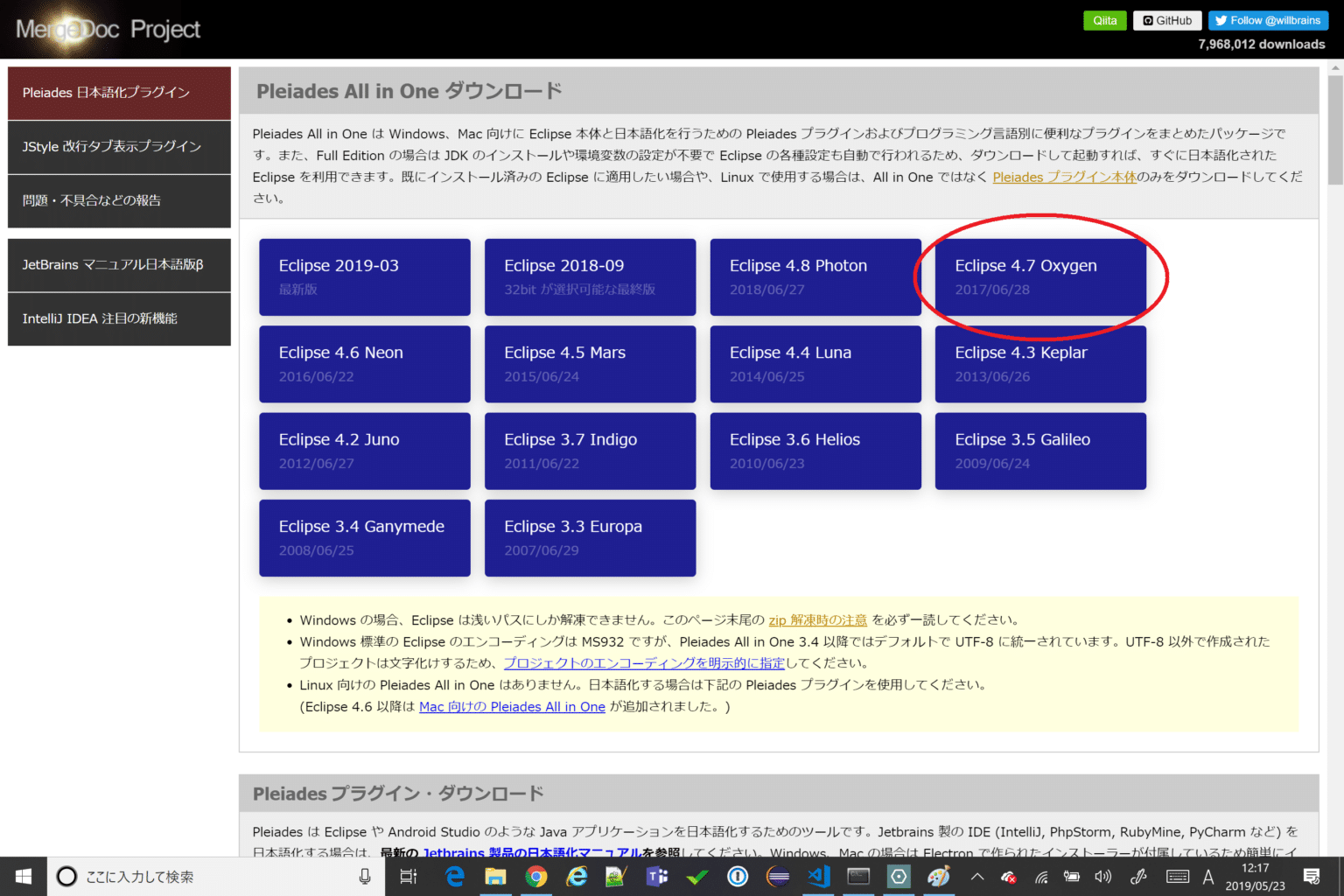Screen dimensions: 1344x896
Task: Expand the hidden system tray icons
Action: pos(977,878)
